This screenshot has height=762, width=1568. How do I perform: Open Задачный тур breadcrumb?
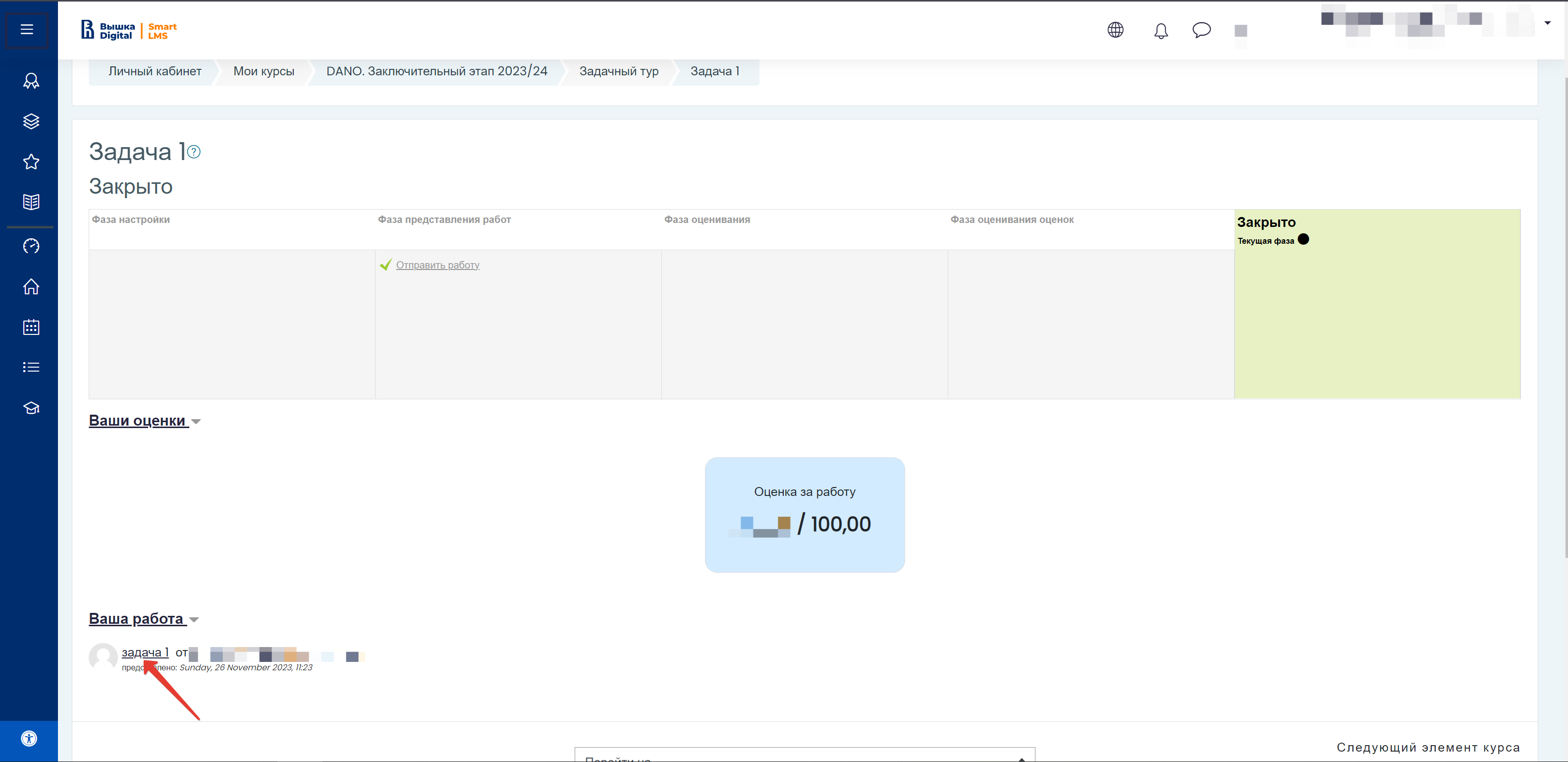[x=618, y=71]
